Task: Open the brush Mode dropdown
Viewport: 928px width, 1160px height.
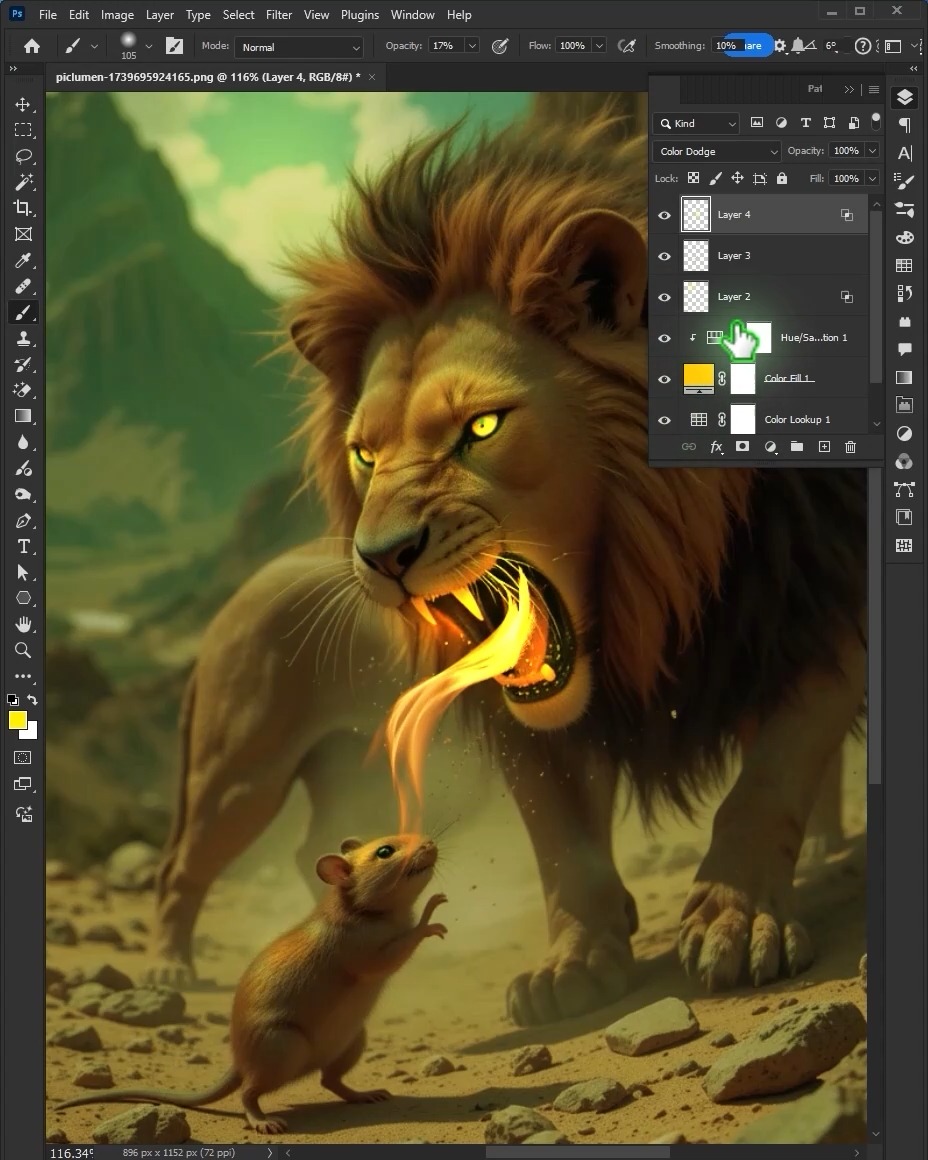Action: (300, 47)
